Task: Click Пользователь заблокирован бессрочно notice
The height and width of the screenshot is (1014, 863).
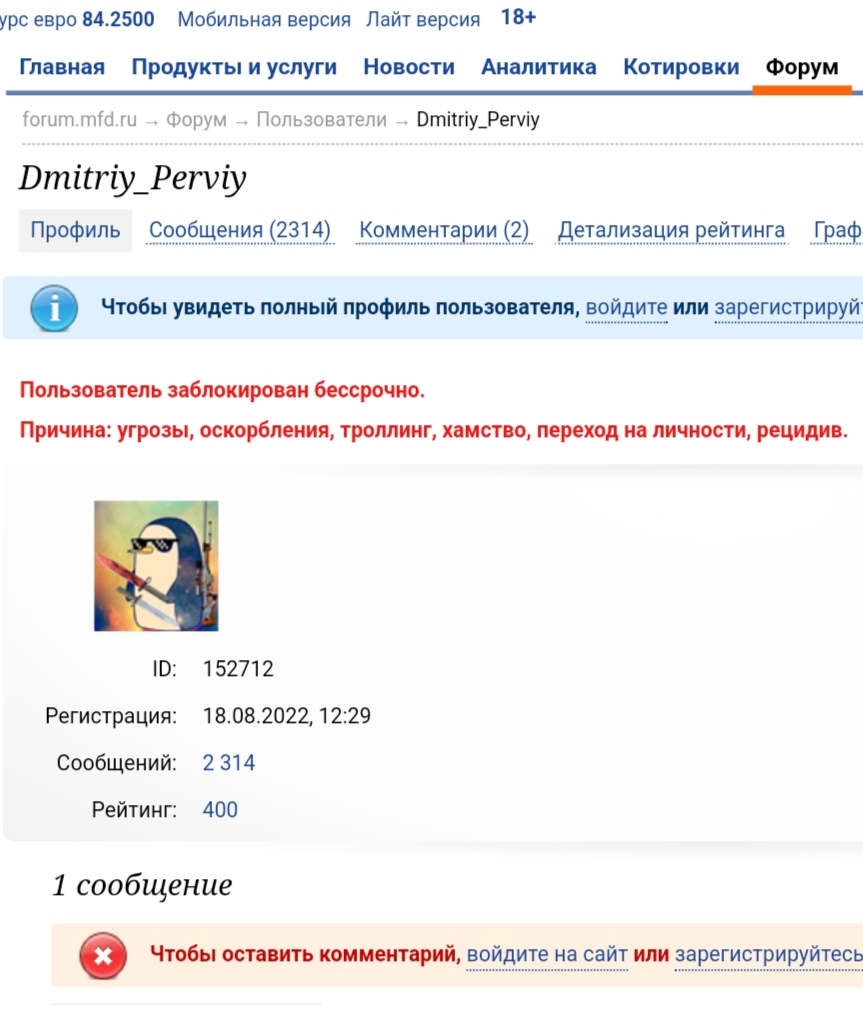Action: pyautogui.click(x=222, y=391)
